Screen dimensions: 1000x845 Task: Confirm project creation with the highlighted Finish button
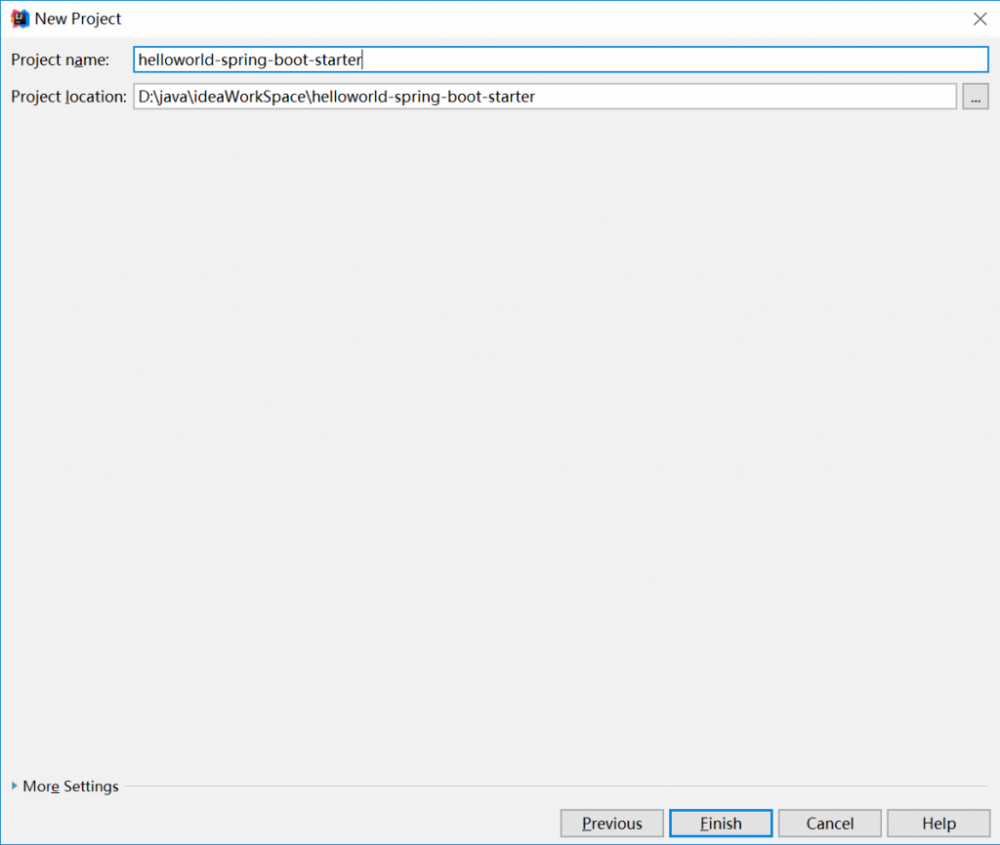pos(720,823)
